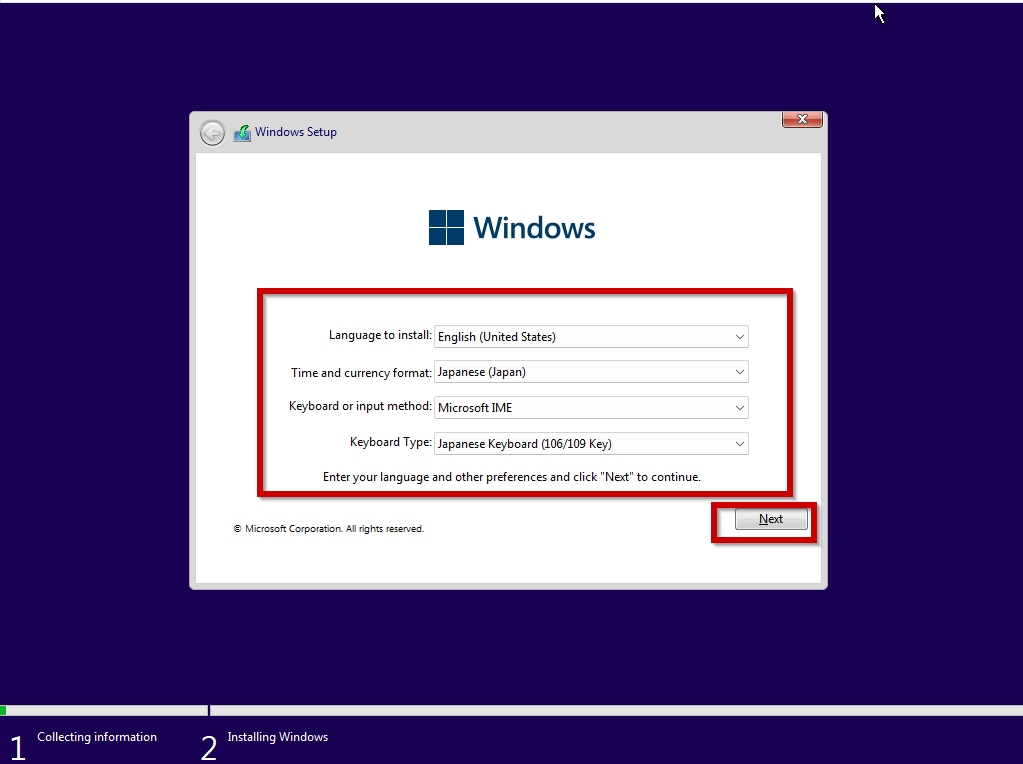Viewport: 1023px width, 764px height.
Task: Click Next to continue setup
Action: point(771,519)
